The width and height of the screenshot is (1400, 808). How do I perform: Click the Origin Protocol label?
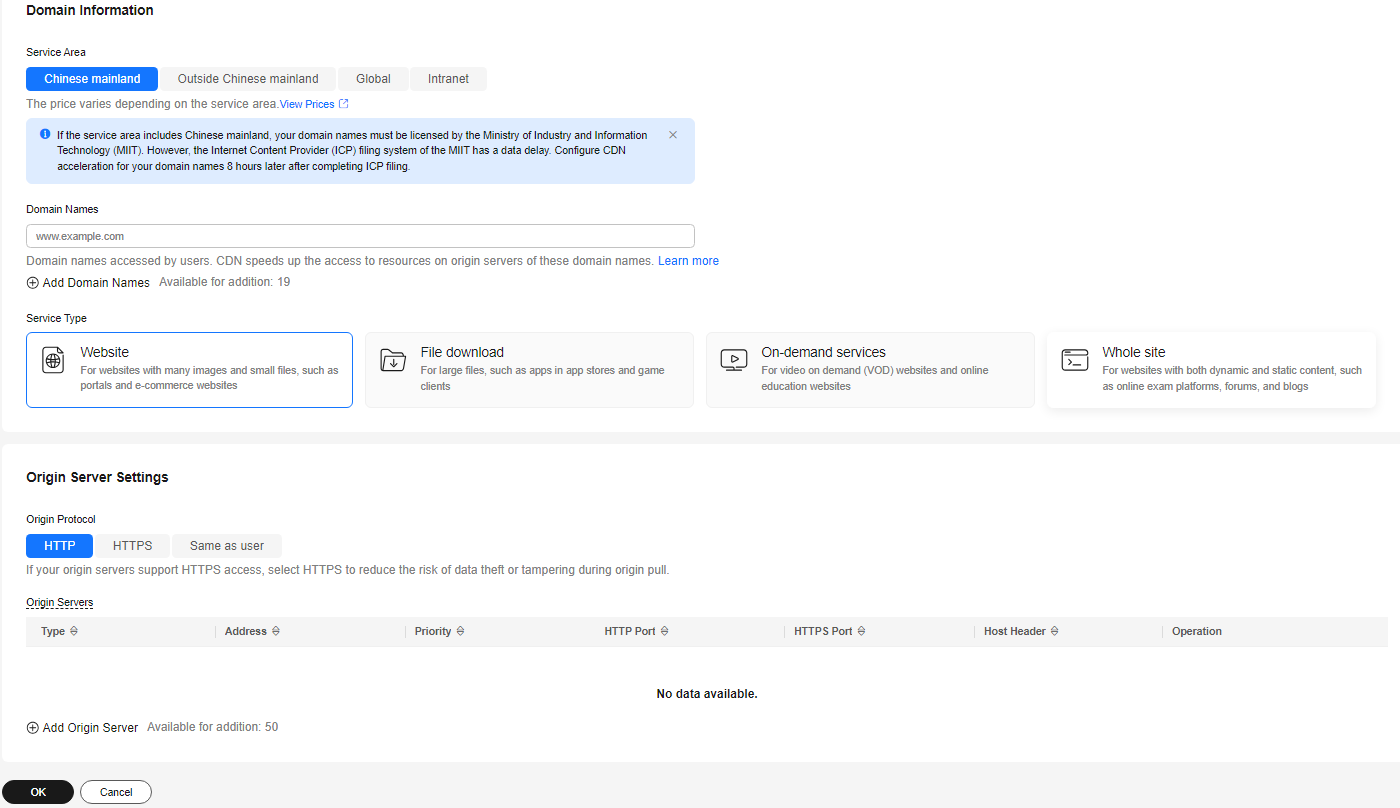point(61,519)
